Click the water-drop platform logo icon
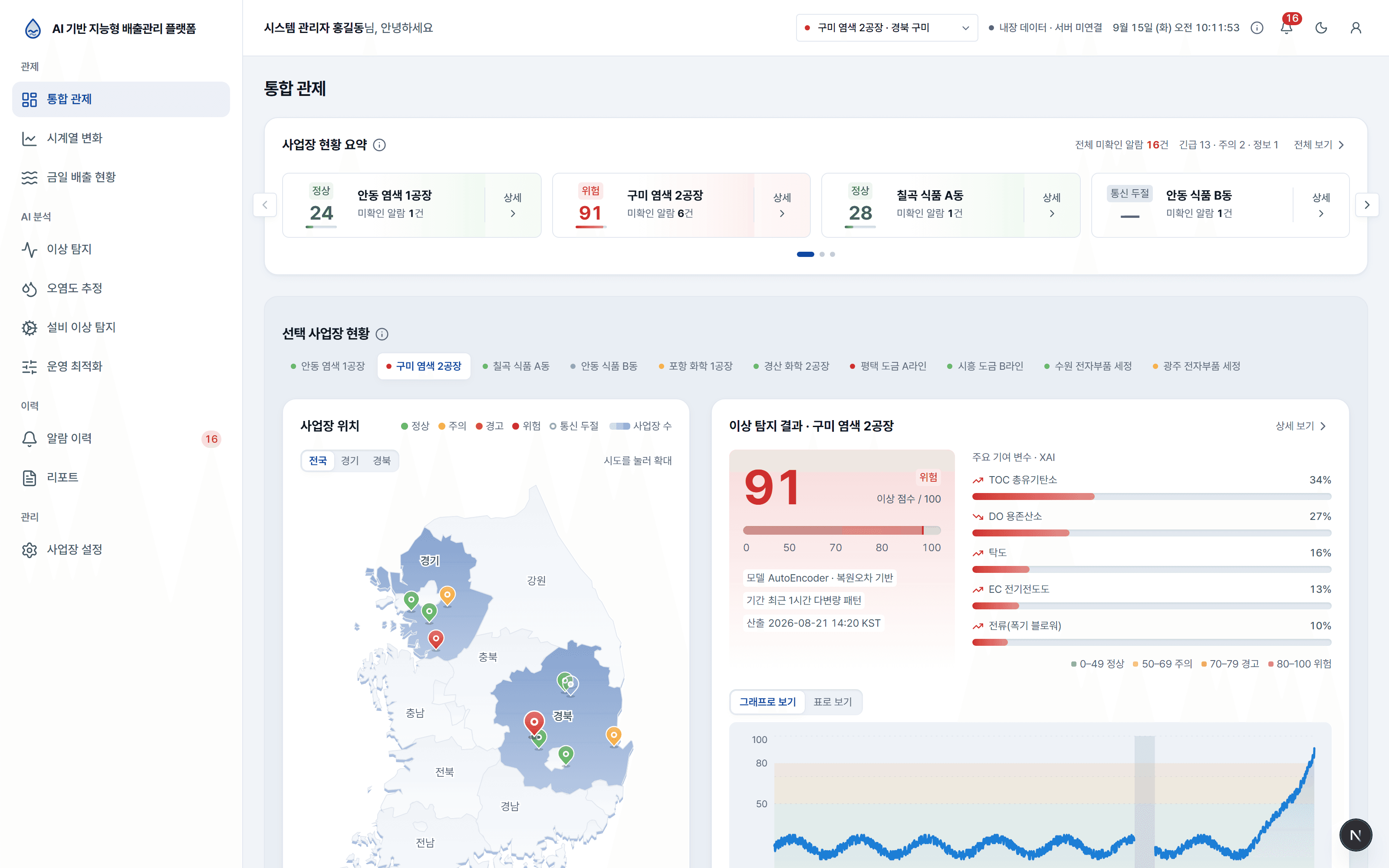The height and width of the screenshot is (868, 1389). (33, 28)
